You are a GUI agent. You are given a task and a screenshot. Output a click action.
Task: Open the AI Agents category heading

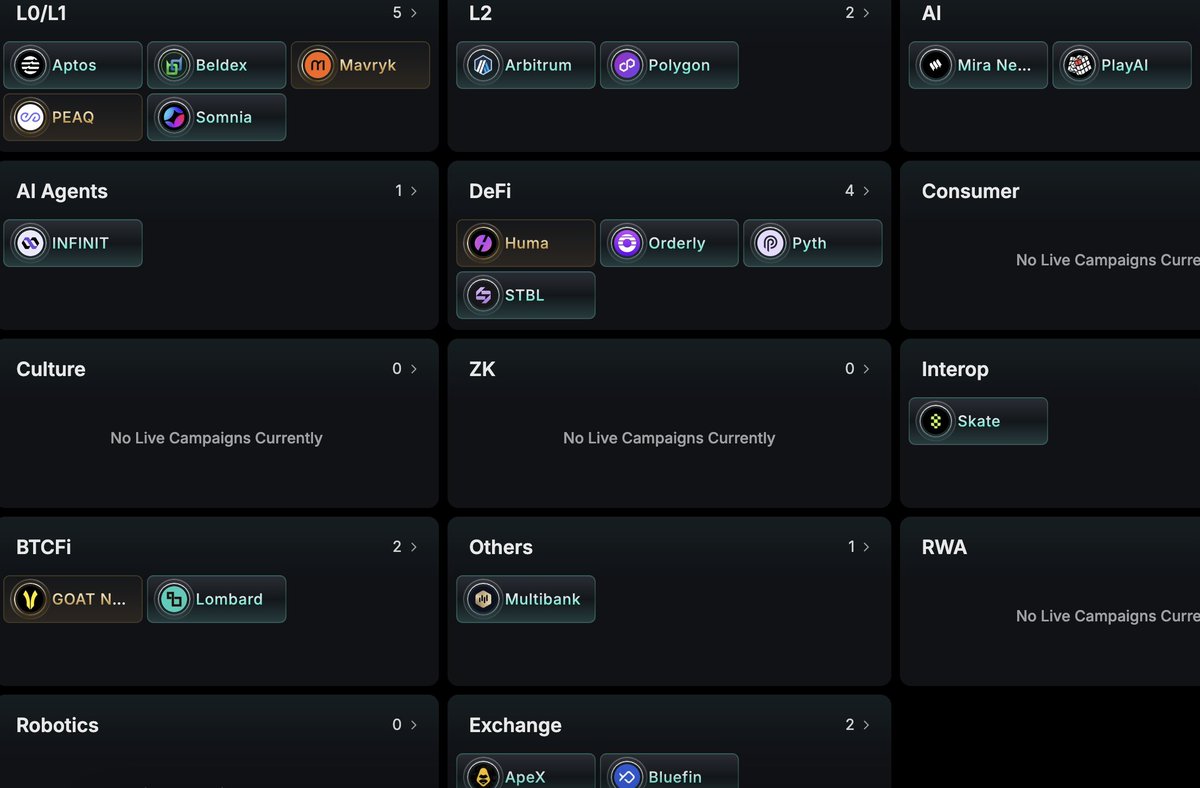pyautogui.click(x=62, y=191)
